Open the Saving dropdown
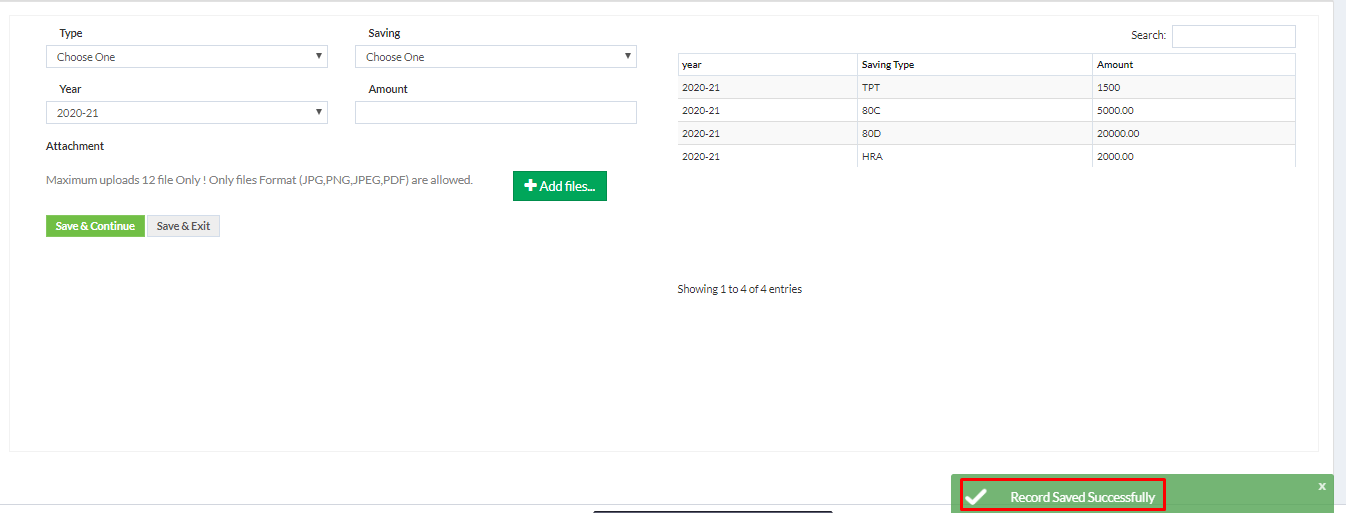 pyautogui.click(x=496, y=57)
